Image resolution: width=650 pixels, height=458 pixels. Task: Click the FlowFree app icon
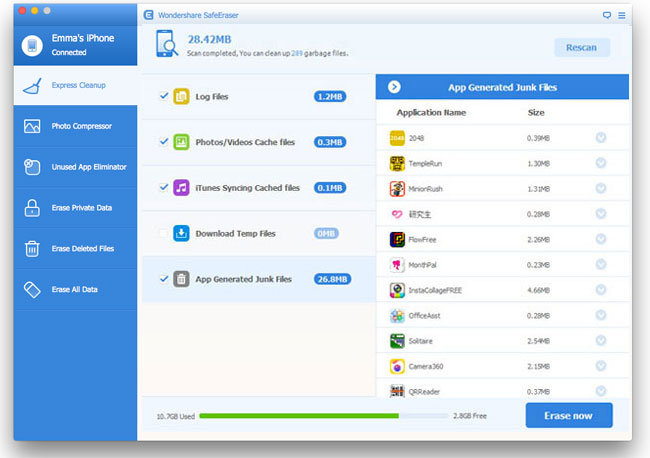tap(397, 239)
